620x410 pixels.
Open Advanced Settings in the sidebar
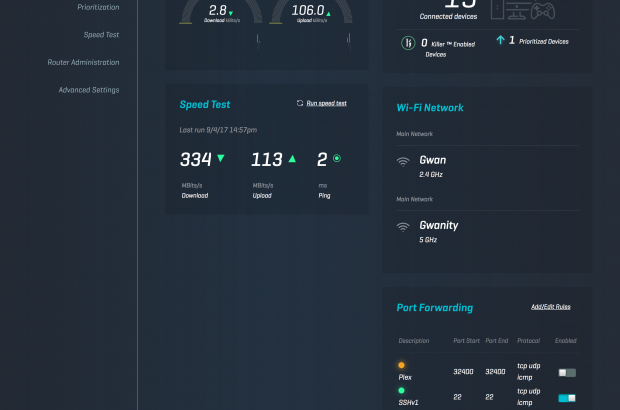click(x=88, y=90)
